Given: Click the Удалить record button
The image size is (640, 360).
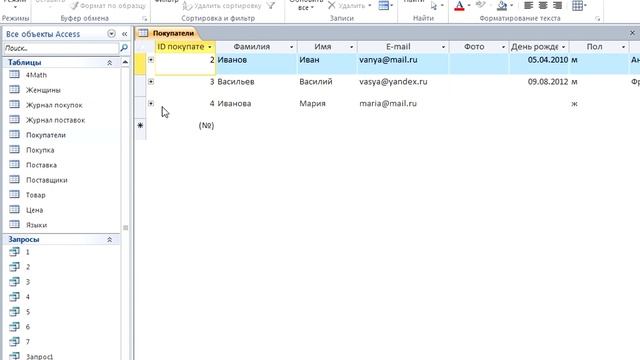Looking at the screenshot, I should tap(348, 6).
